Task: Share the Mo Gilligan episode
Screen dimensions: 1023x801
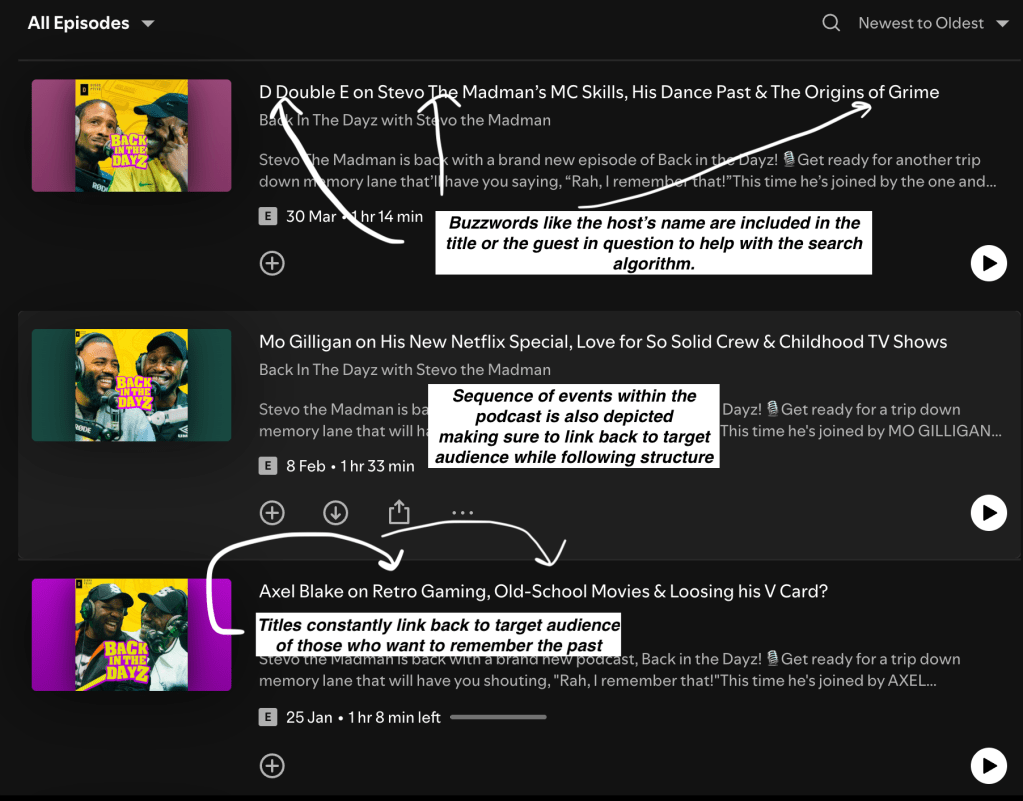Action: (399, 513)
